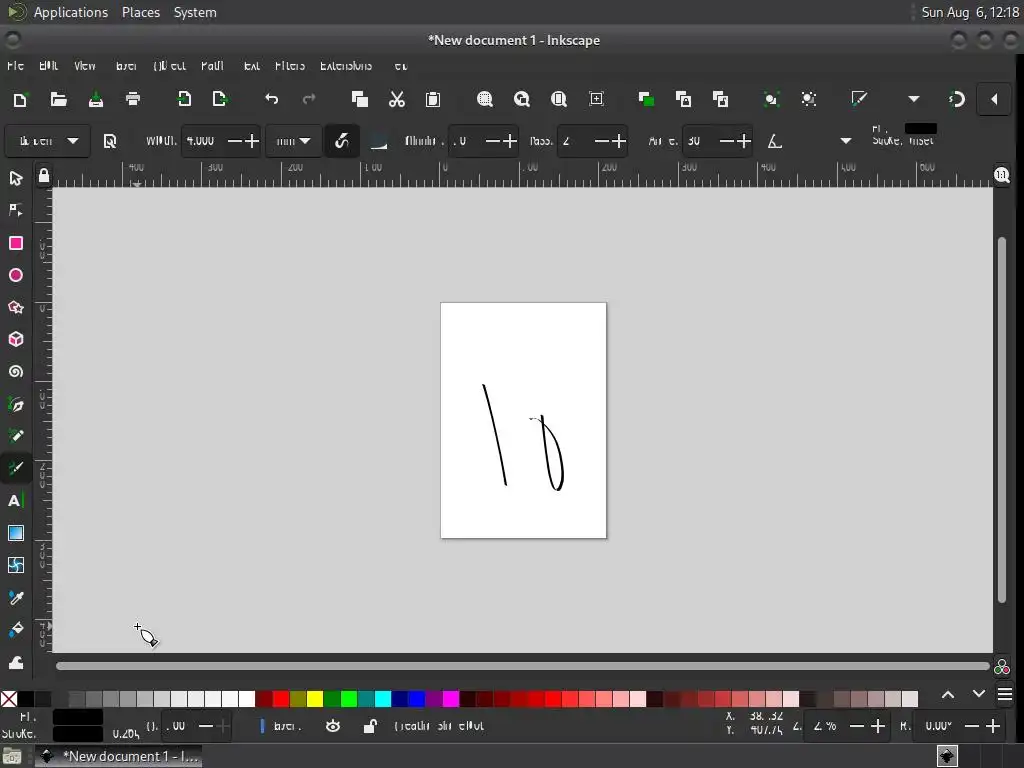This screenshot has width=1024, height=768.
Task: Zoom to fit drawing icon
Action: point(521,99)
